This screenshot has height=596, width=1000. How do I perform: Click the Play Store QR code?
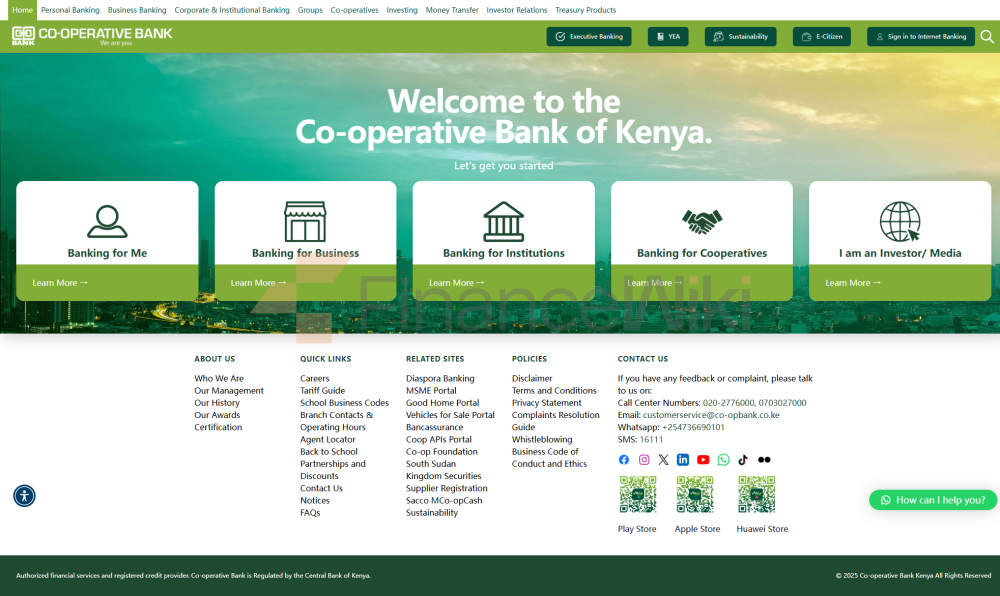point(638,494)
